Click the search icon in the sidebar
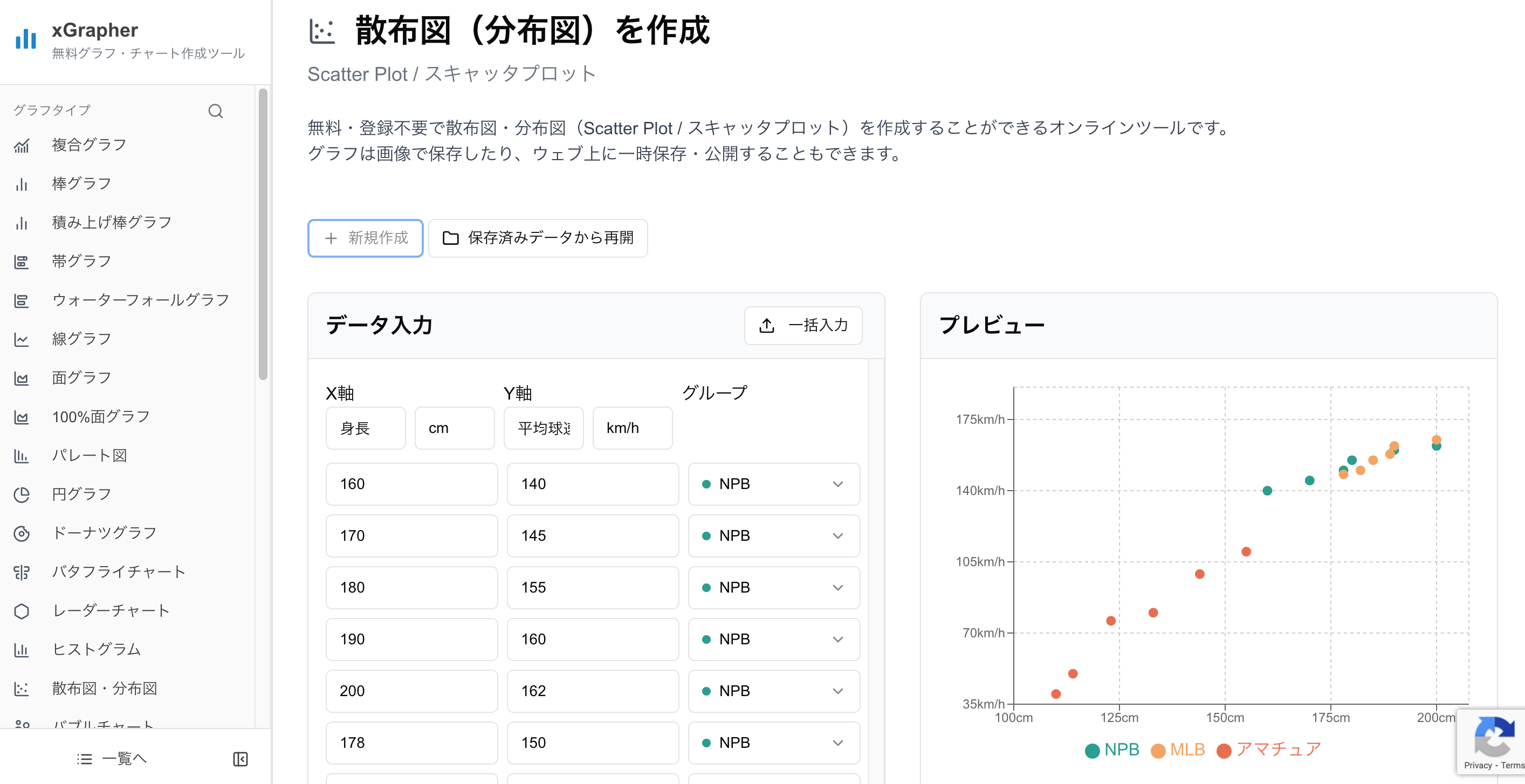 click(216, 111)
